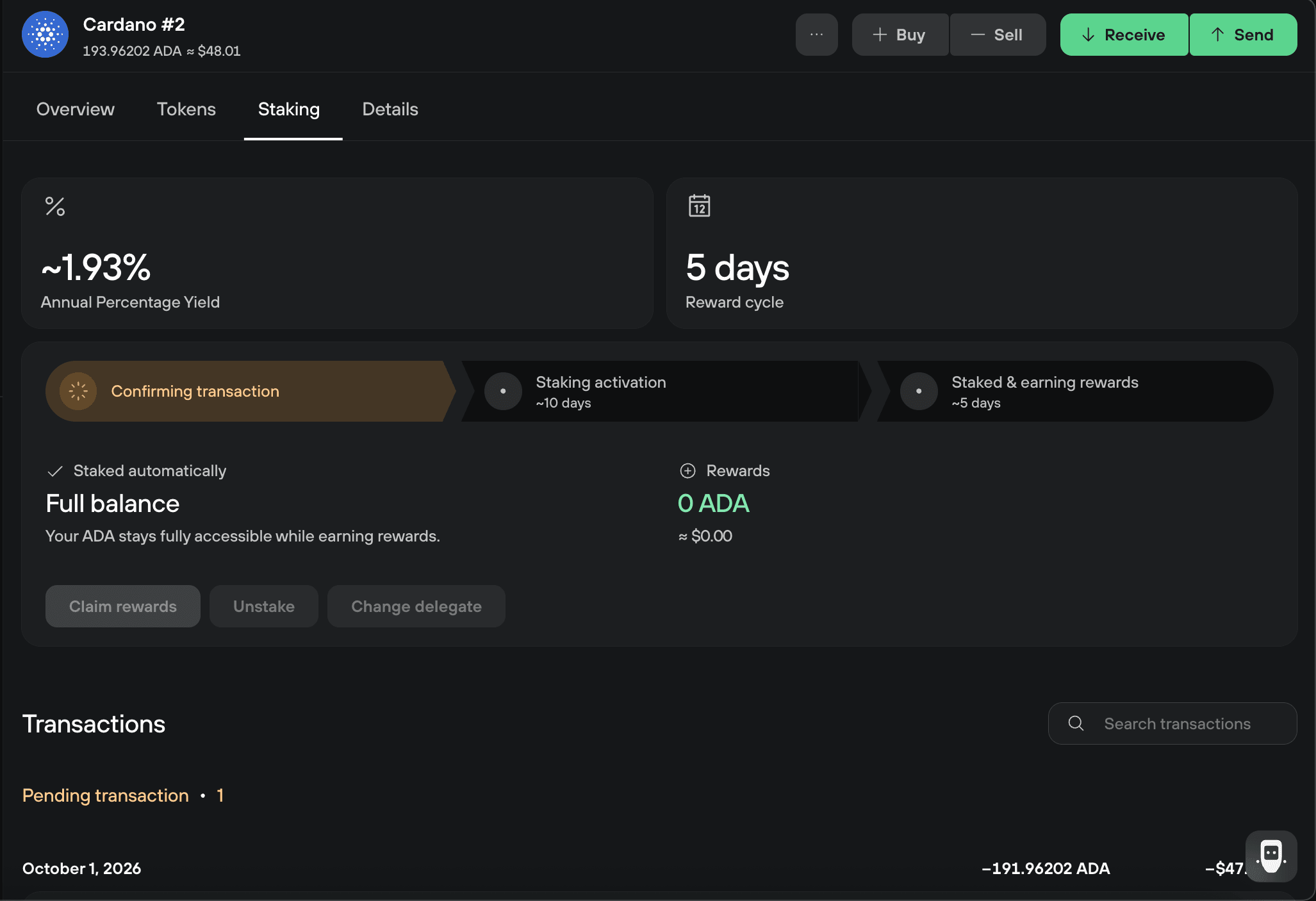Click the dot icon beside Staked & earning rewards
Image resolution: width=1316 pixels, height=901 pixels.
919,391
